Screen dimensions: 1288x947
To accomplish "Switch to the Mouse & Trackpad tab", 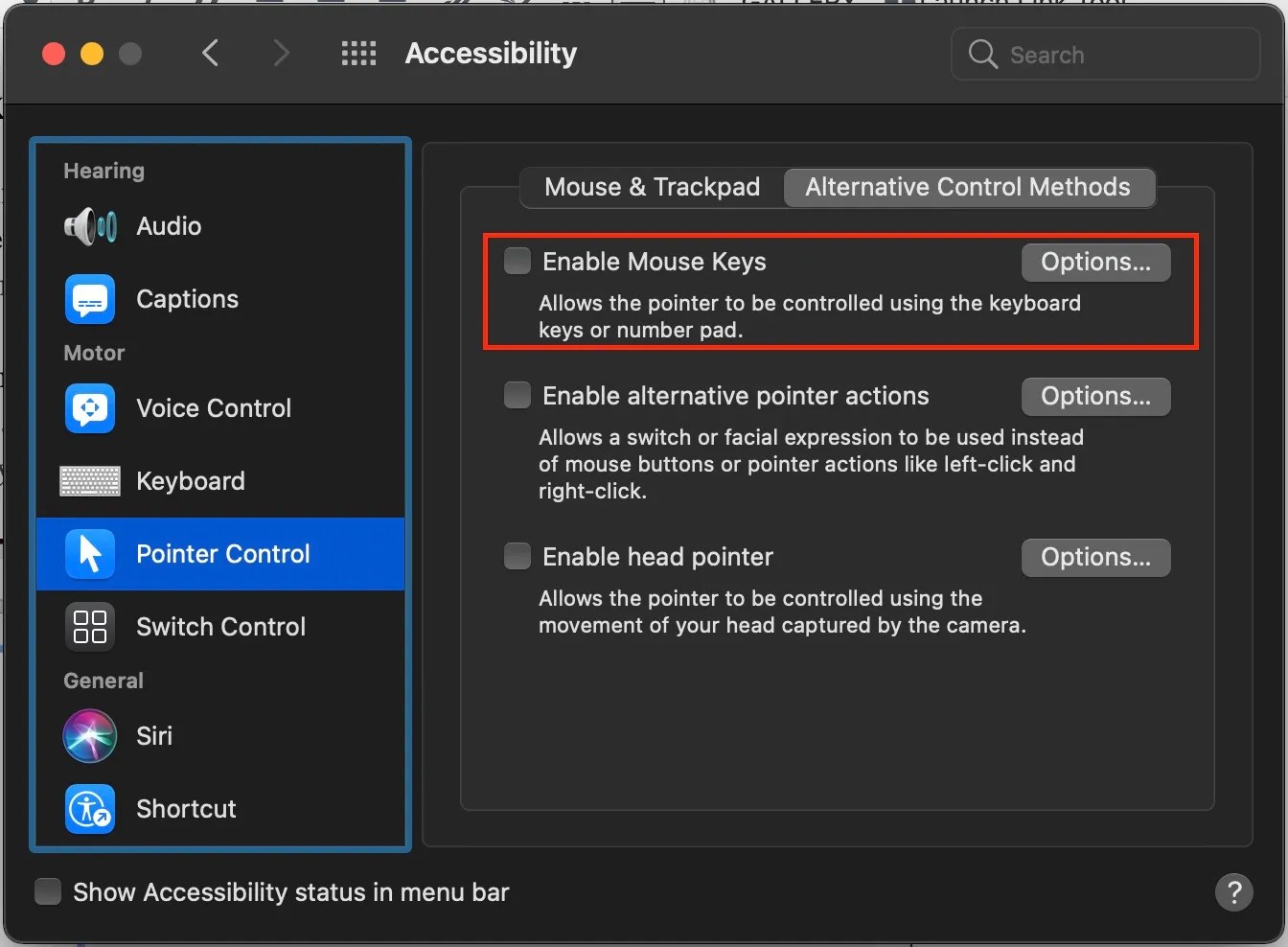I will coord(650,187).
